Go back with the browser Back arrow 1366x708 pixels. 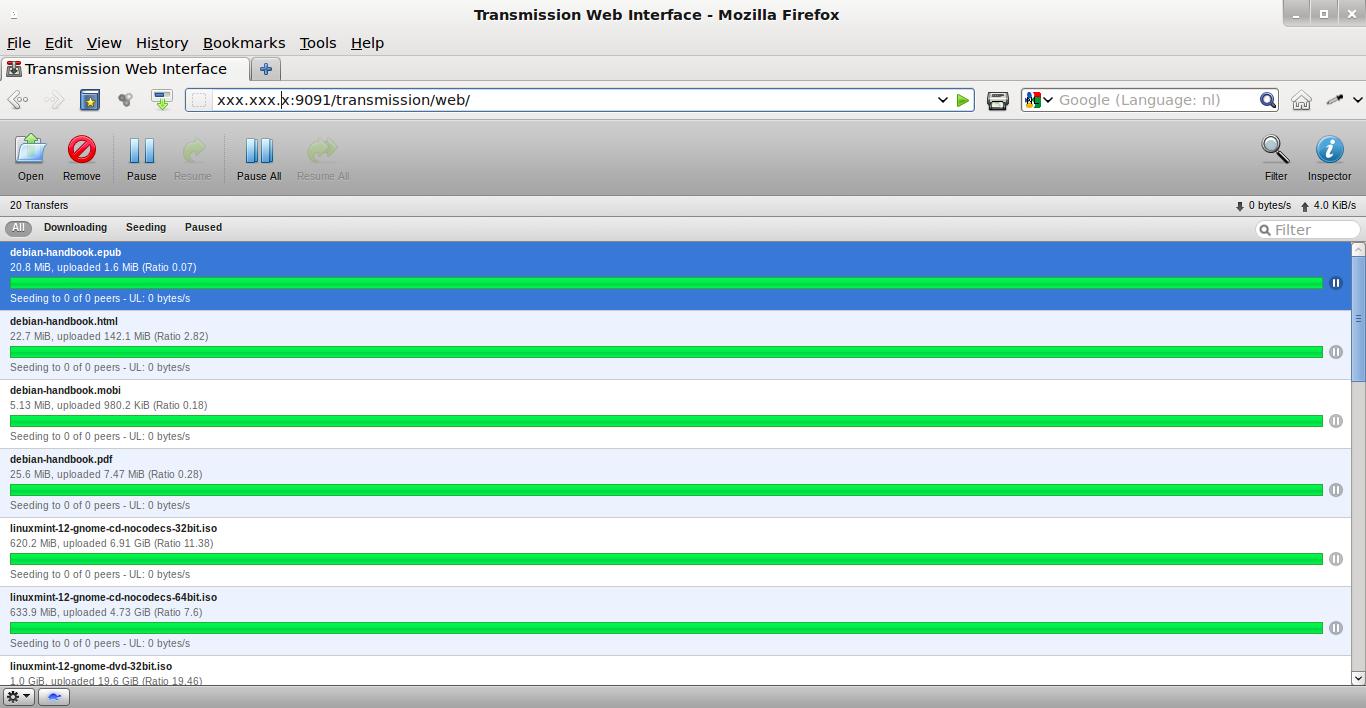tap(18, 100)
